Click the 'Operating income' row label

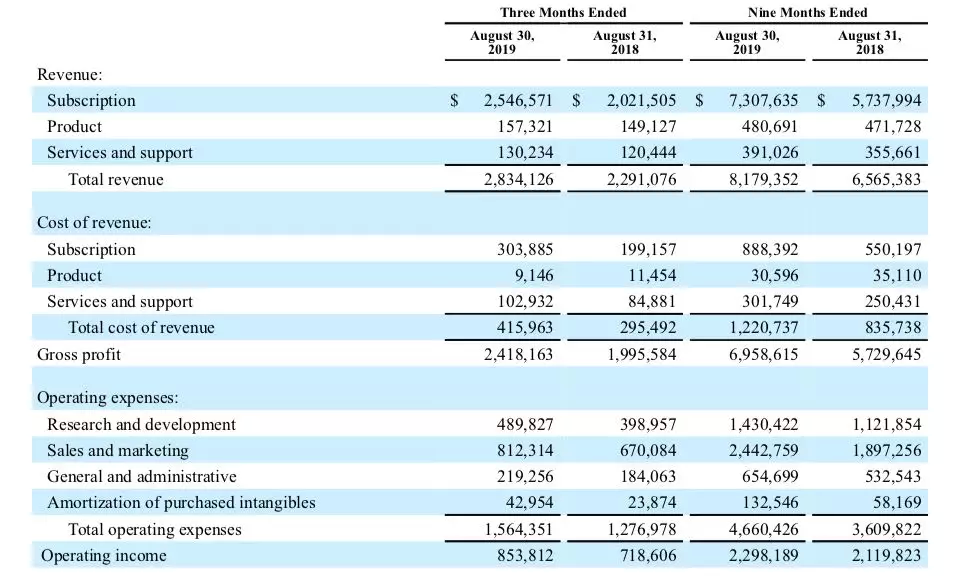tap(104, 556)
